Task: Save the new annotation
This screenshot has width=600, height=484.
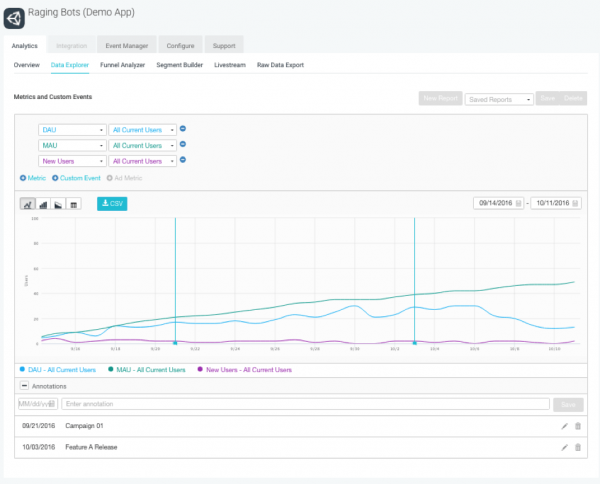Action: 568,404
